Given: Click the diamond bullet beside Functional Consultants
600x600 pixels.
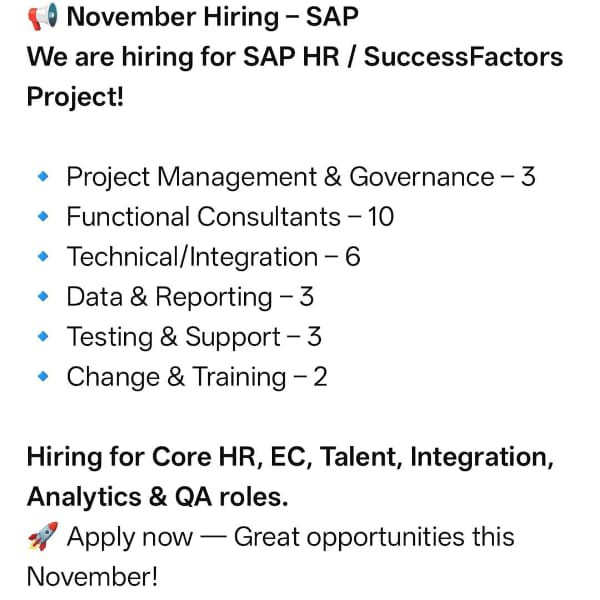Looking at the screenshot, I should tap(42, 217).
